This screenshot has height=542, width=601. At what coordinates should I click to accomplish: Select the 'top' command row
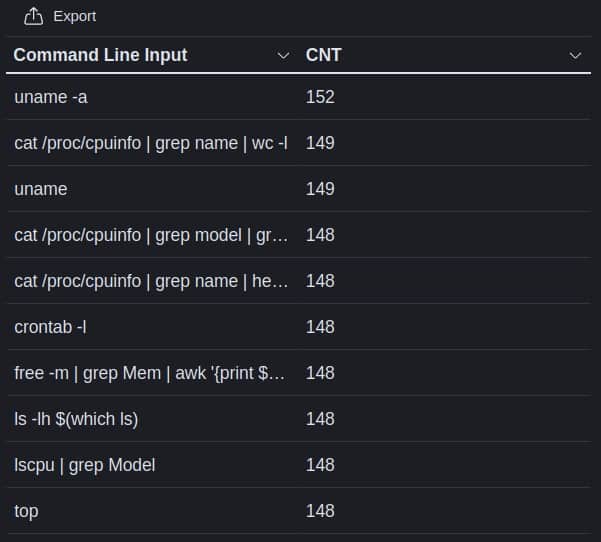tap(299, 511)
